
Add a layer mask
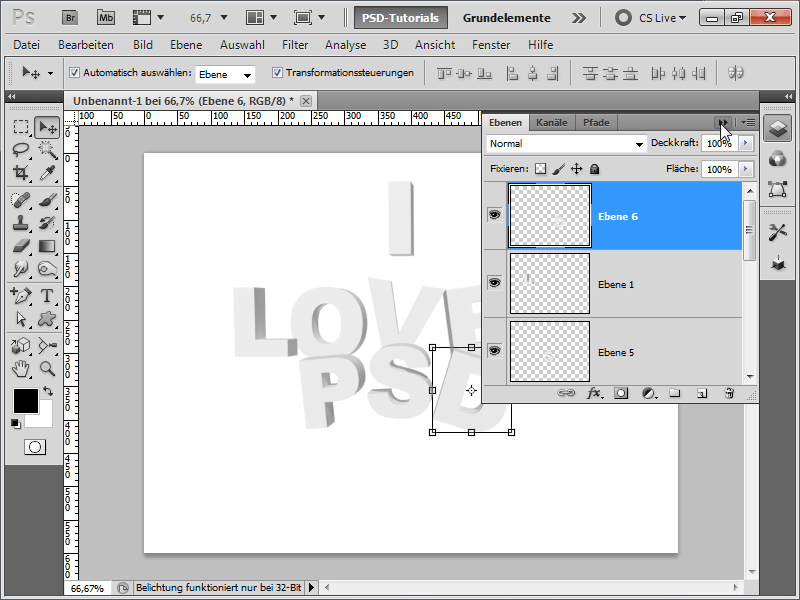[621, 393]
